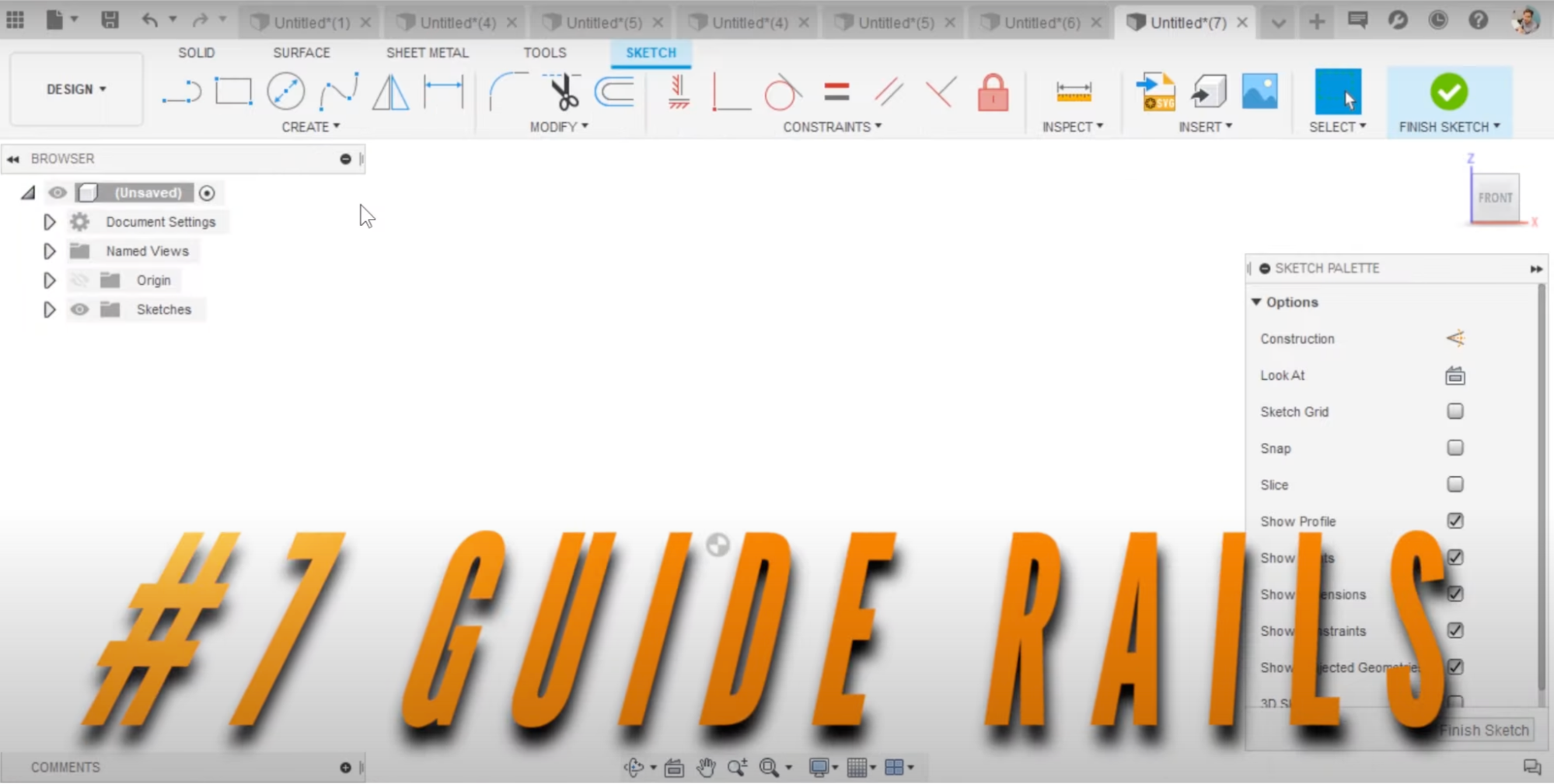Start the Sketch Dimension tool
The height and width of the screenshot is (784, 1554).
[443, 92]
